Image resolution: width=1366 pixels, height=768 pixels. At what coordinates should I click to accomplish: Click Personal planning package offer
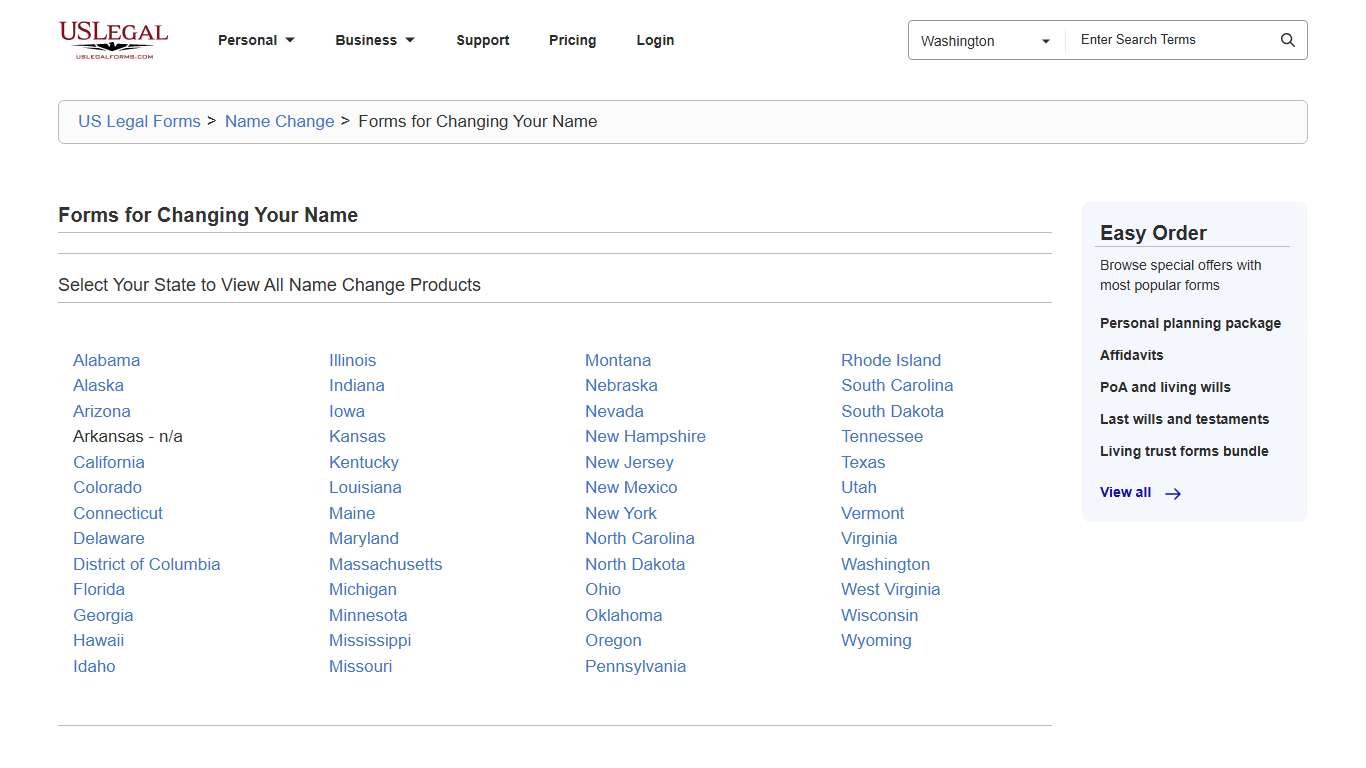click(1190, 323)
